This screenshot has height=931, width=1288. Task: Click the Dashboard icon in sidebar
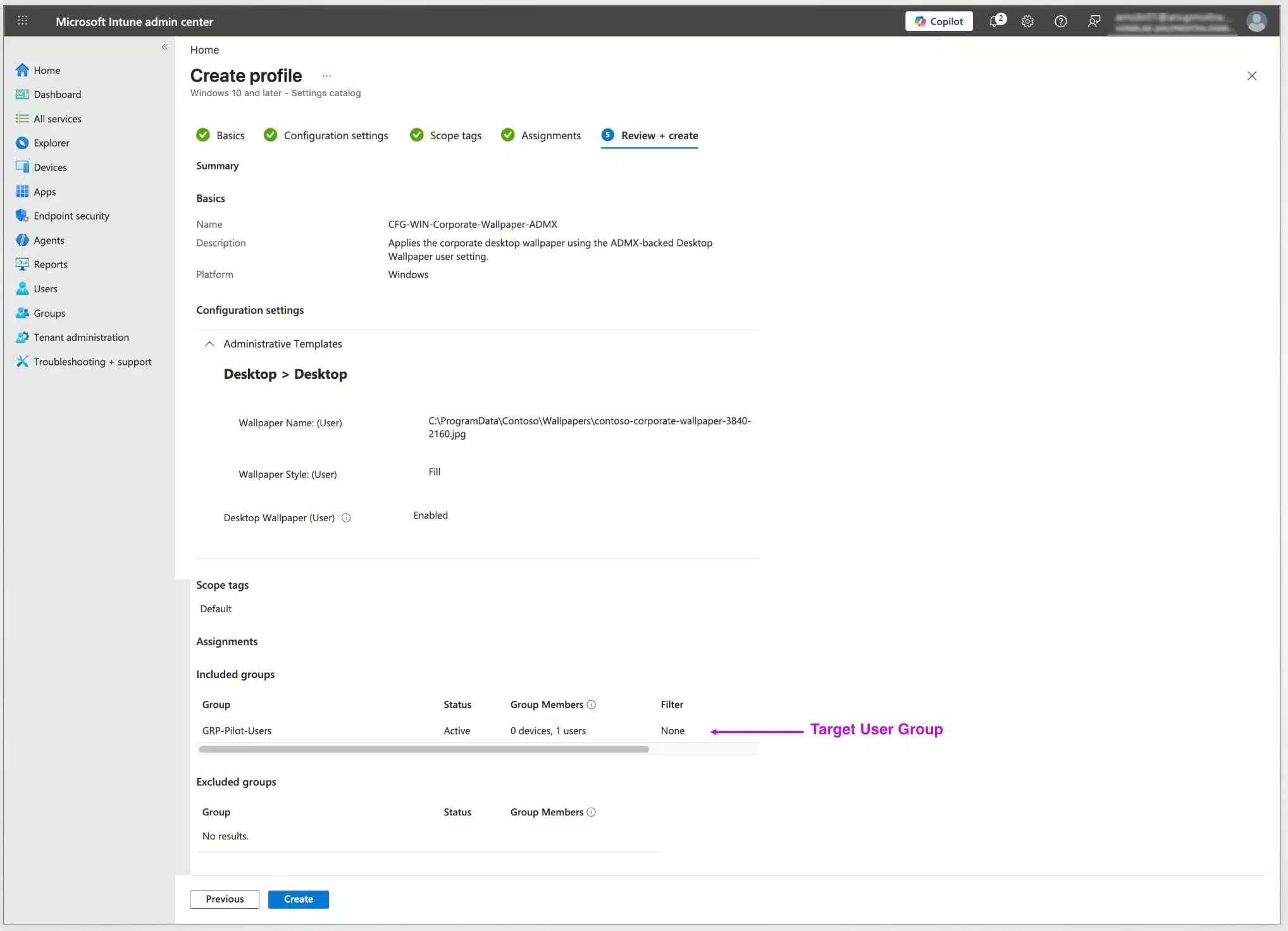(22, 94)
